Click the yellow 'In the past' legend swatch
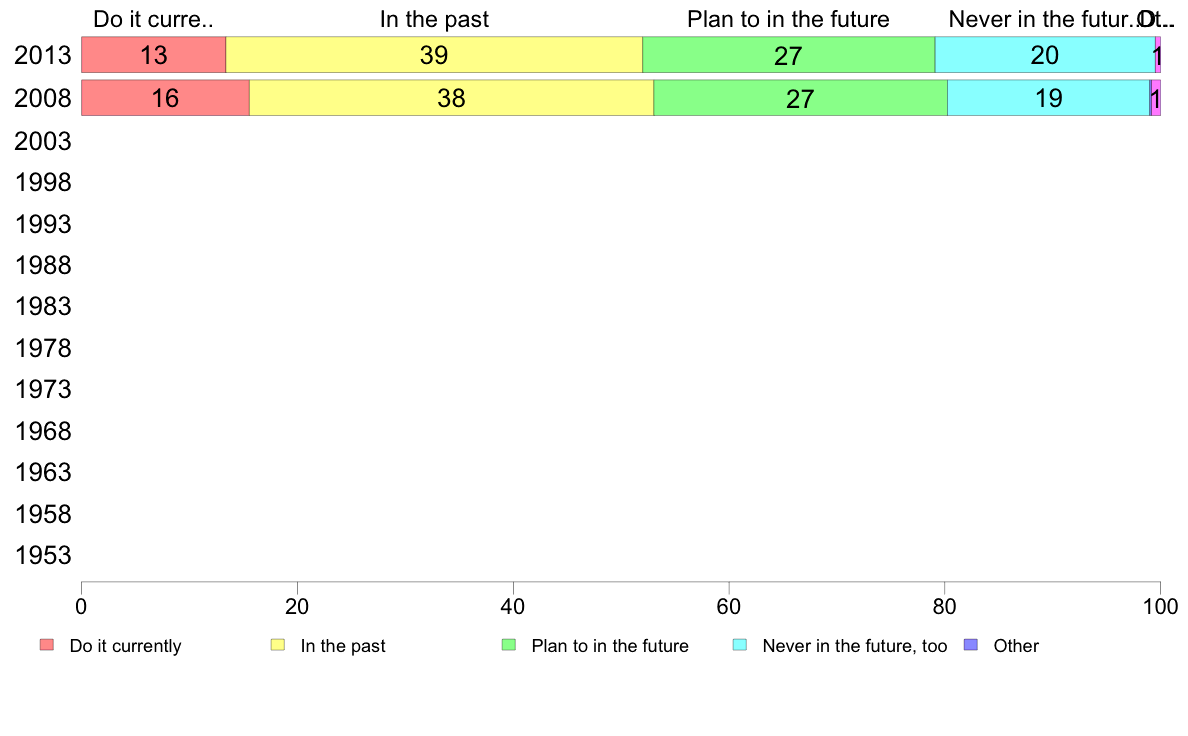 point(278,645)
